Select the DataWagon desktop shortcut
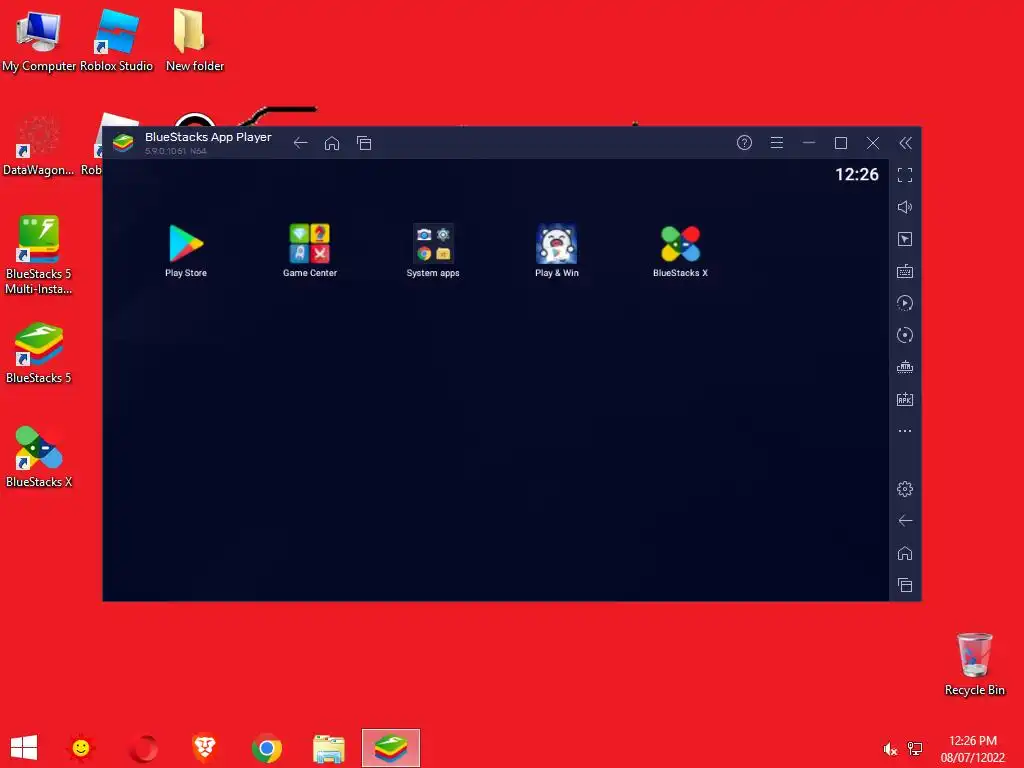The height and width of the screenshot is (768, 1024). [x=39, y=147]
